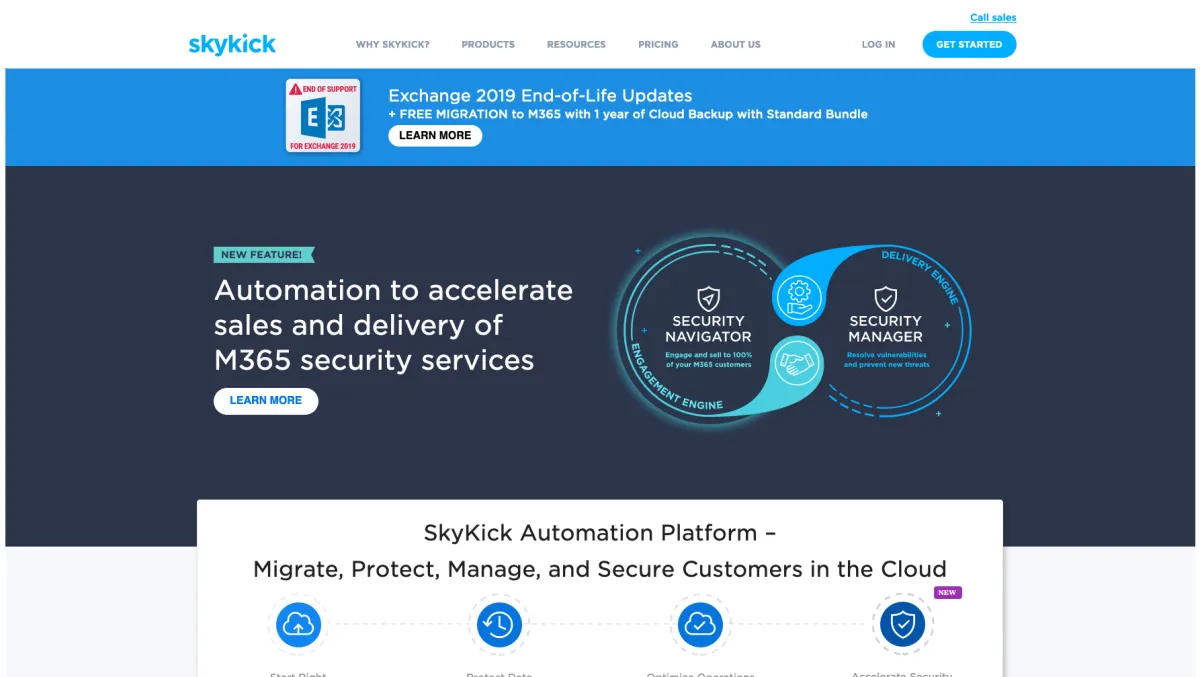Screen dimensions: 1200x677
Task: Click the Security Navigator label
Action: [708, 329]
